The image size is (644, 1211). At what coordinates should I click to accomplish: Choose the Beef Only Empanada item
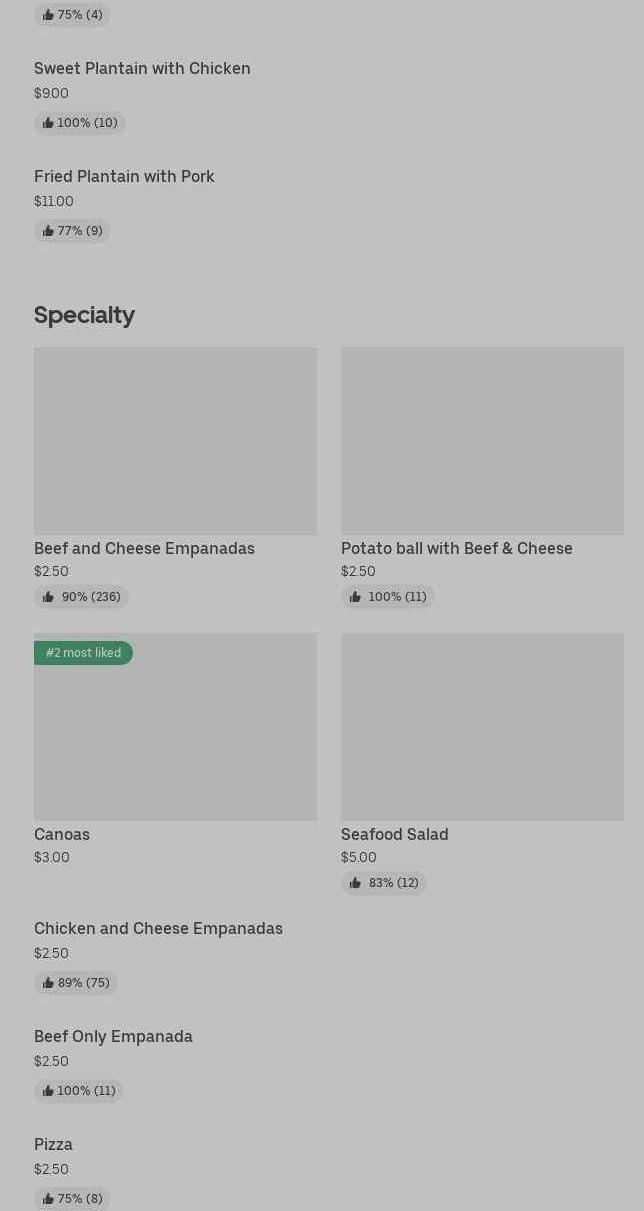click(113, 1037)
